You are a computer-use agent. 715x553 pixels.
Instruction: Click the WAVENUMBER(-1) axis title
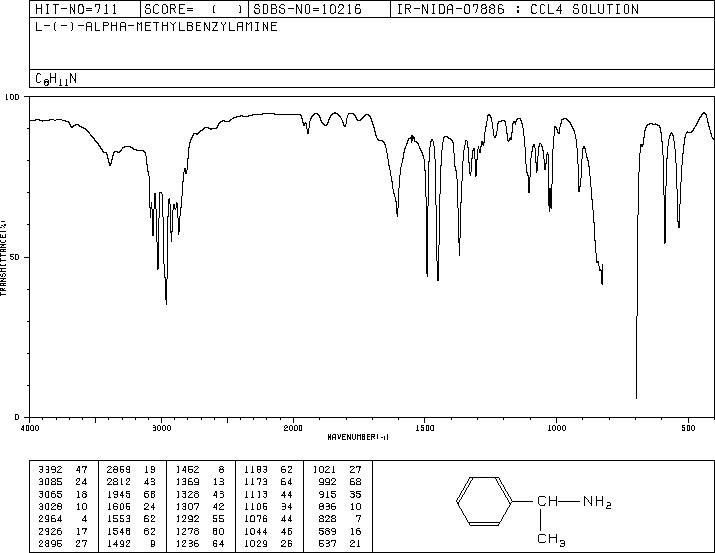(x=358, y=437)
